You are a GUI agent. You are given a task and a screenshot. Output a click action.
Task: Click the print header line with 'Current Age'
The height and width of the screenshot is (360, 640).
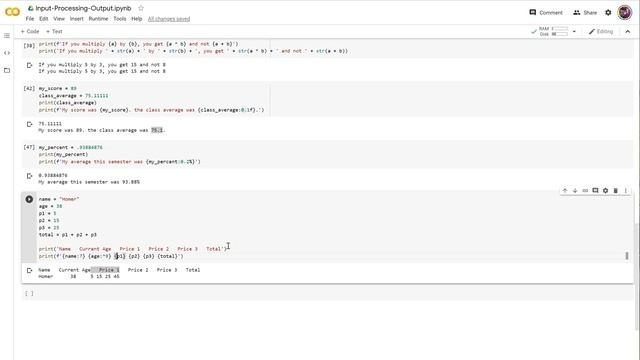tap(133, 249)
